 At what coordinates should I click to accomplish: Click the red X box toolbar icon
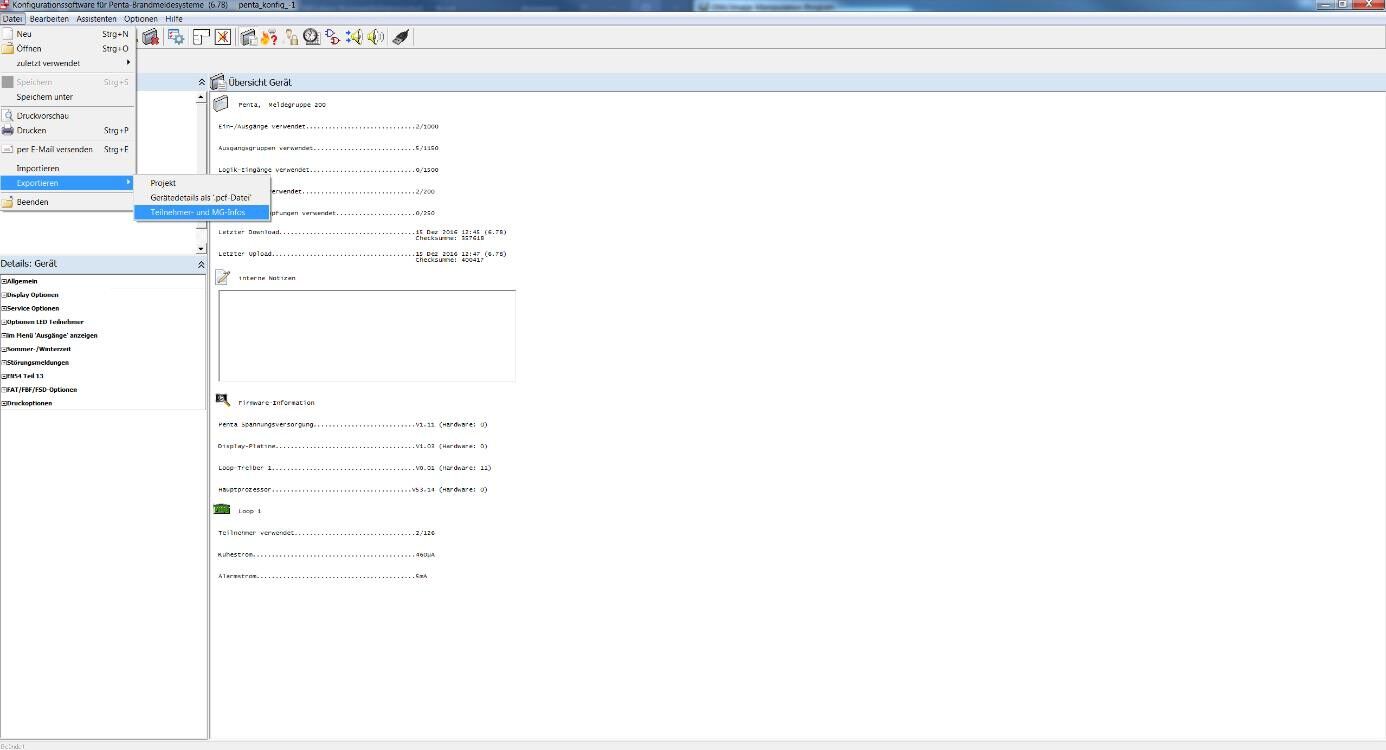223,37
